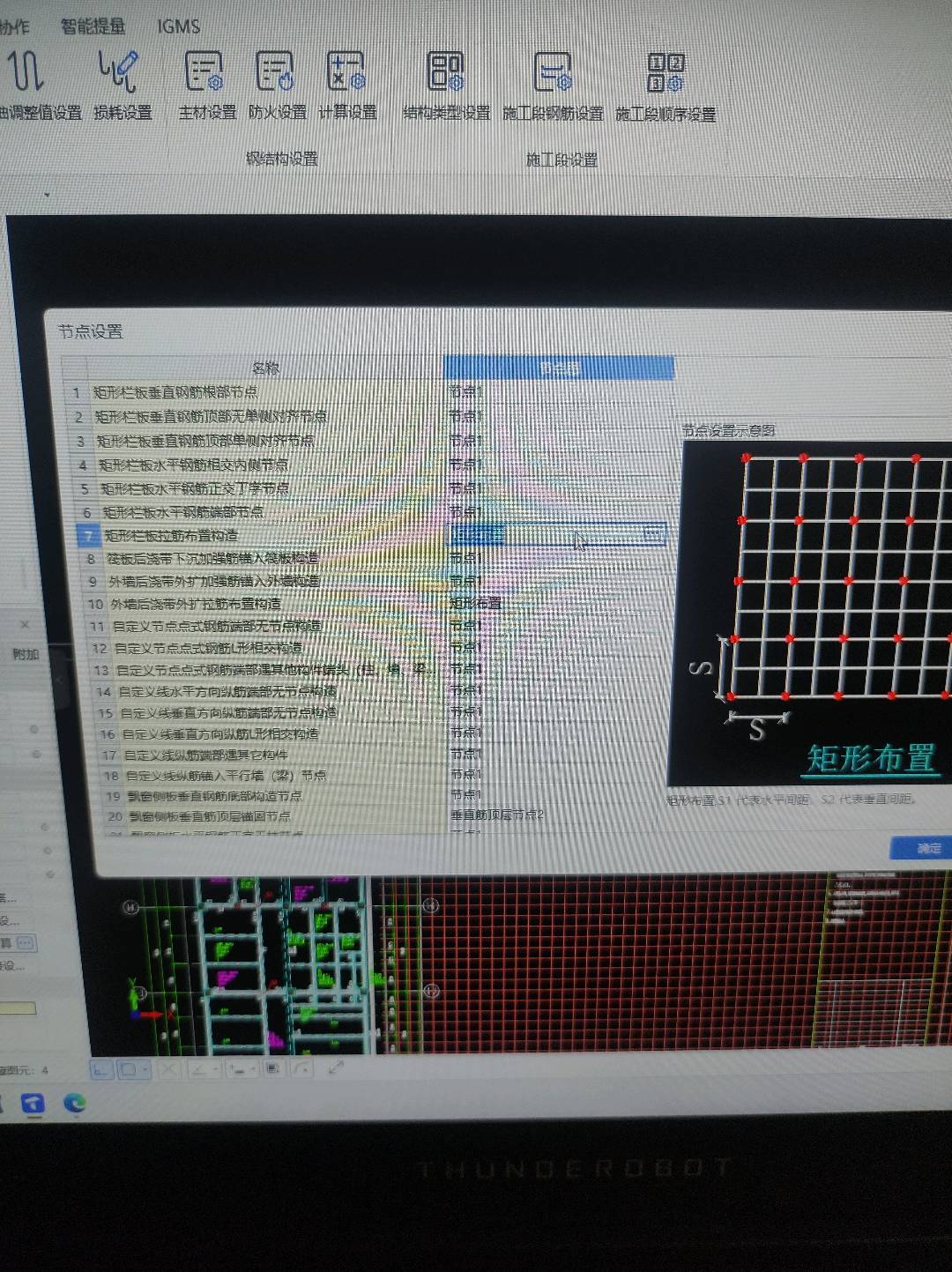Click the arc tool icon in bottom toolbar
The image size is (952, 1272).
click(301, 1068)
